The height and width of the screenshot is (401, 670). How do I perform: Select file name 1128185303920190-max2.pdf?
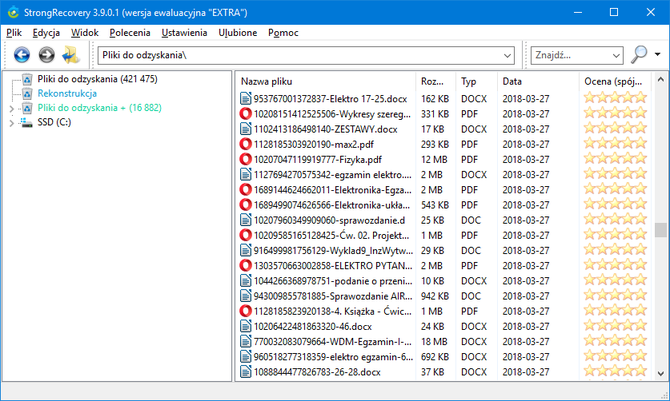(x=314, y=144)
